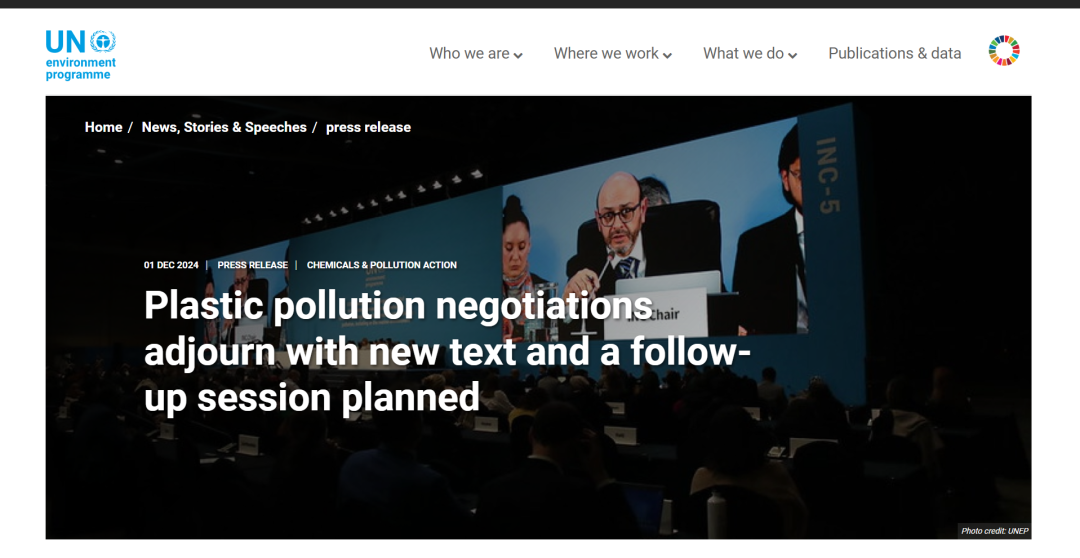
Task: Go to Publications & data
Action: tap(894, 54)
